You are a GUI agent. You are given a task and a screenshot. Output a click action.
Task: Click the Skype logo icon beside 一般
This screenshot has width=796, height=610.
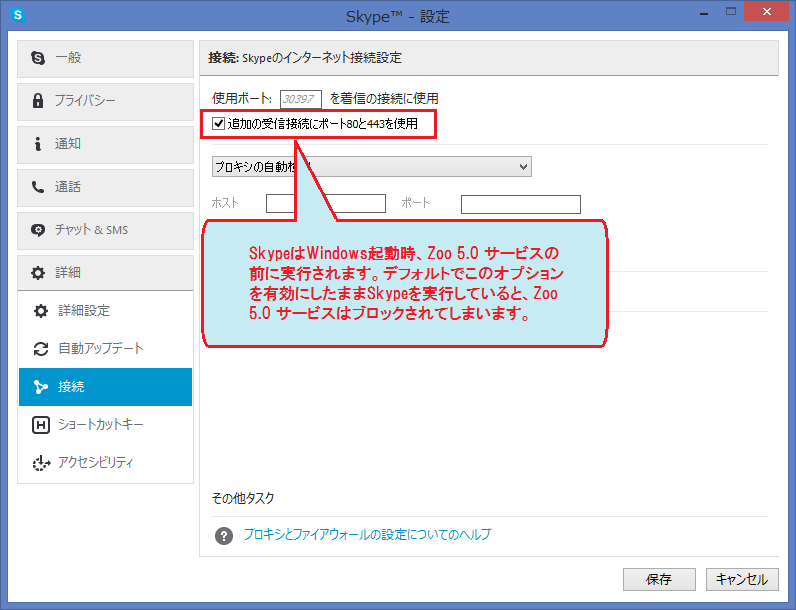(38, 58)
